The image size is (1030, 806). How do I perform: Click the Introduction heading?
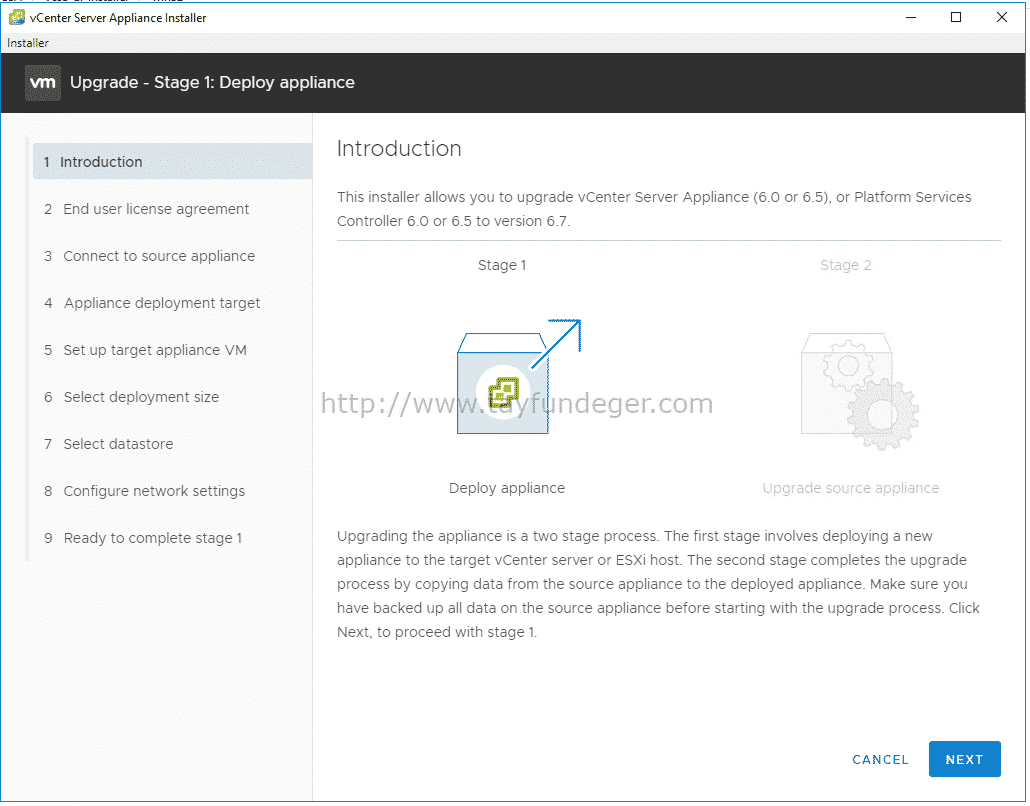pos(399,148)
